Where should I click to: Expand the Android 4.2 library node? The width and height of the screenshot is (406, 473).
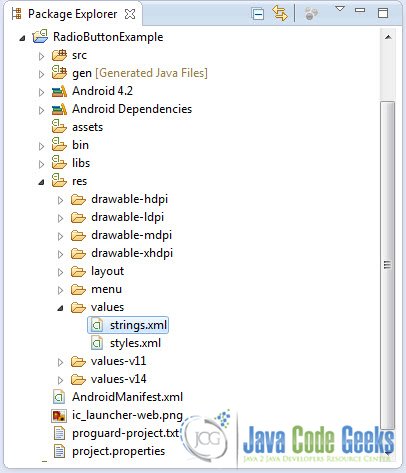click(41, 92)
